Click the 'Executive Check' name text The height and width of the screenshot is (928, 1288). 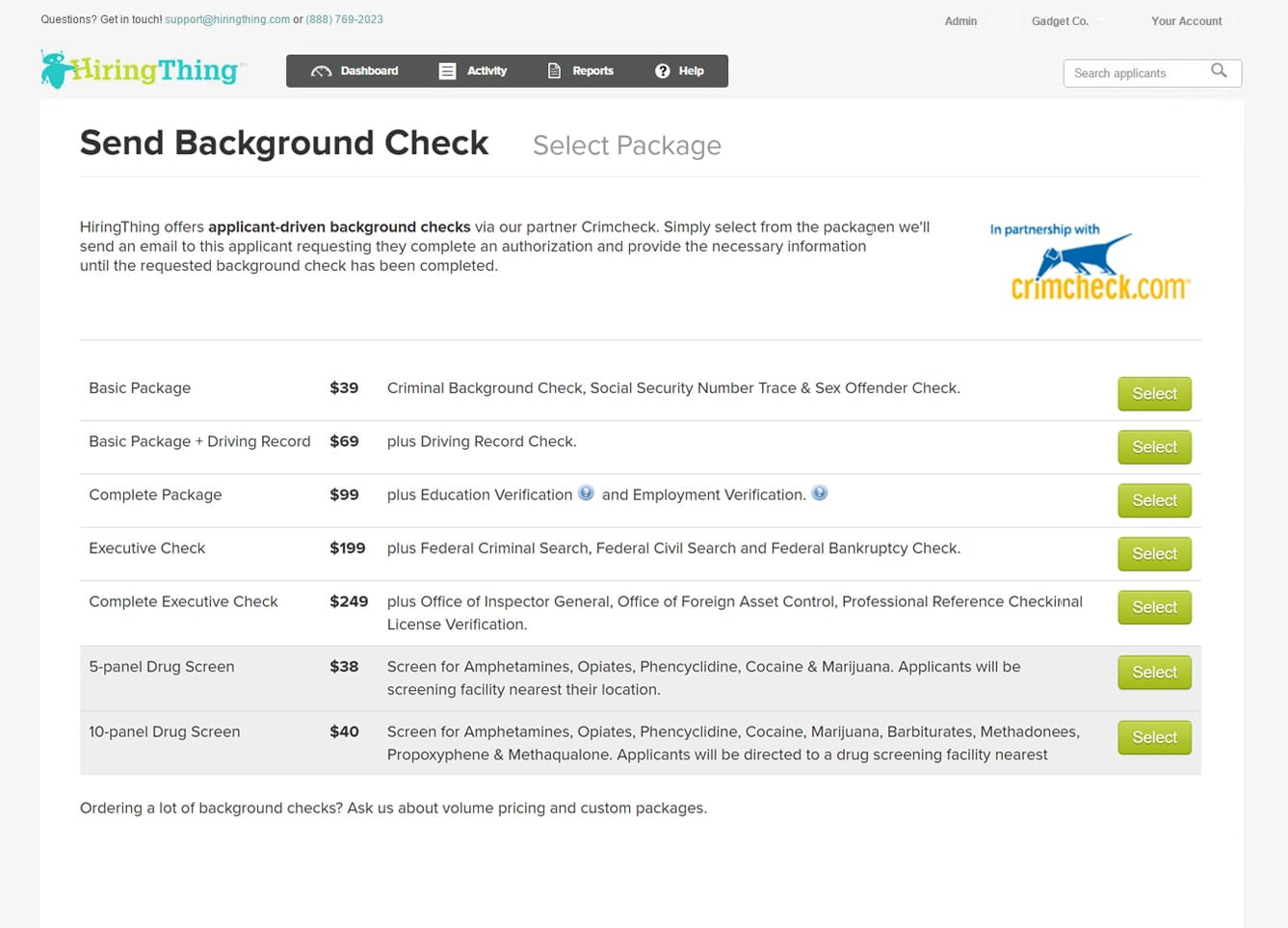(146, 548)
